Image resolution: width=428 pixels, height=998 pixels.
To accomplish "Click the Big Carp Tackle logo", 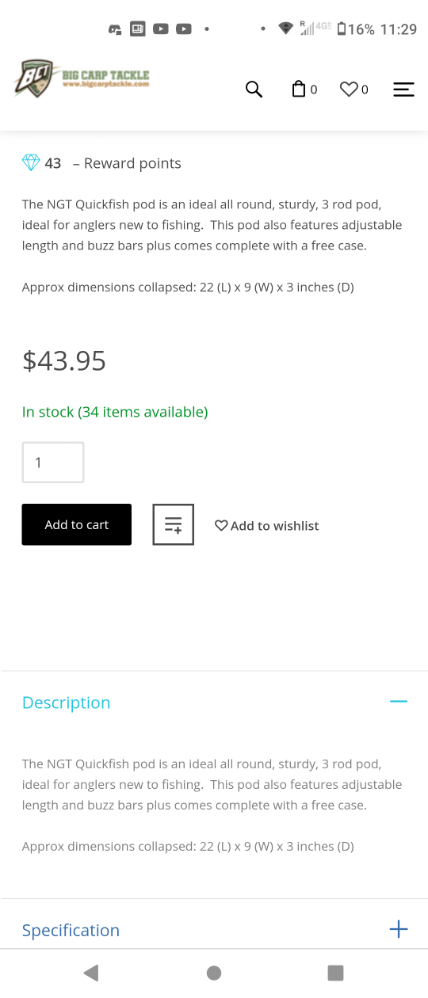I will [x=82, y=79].
